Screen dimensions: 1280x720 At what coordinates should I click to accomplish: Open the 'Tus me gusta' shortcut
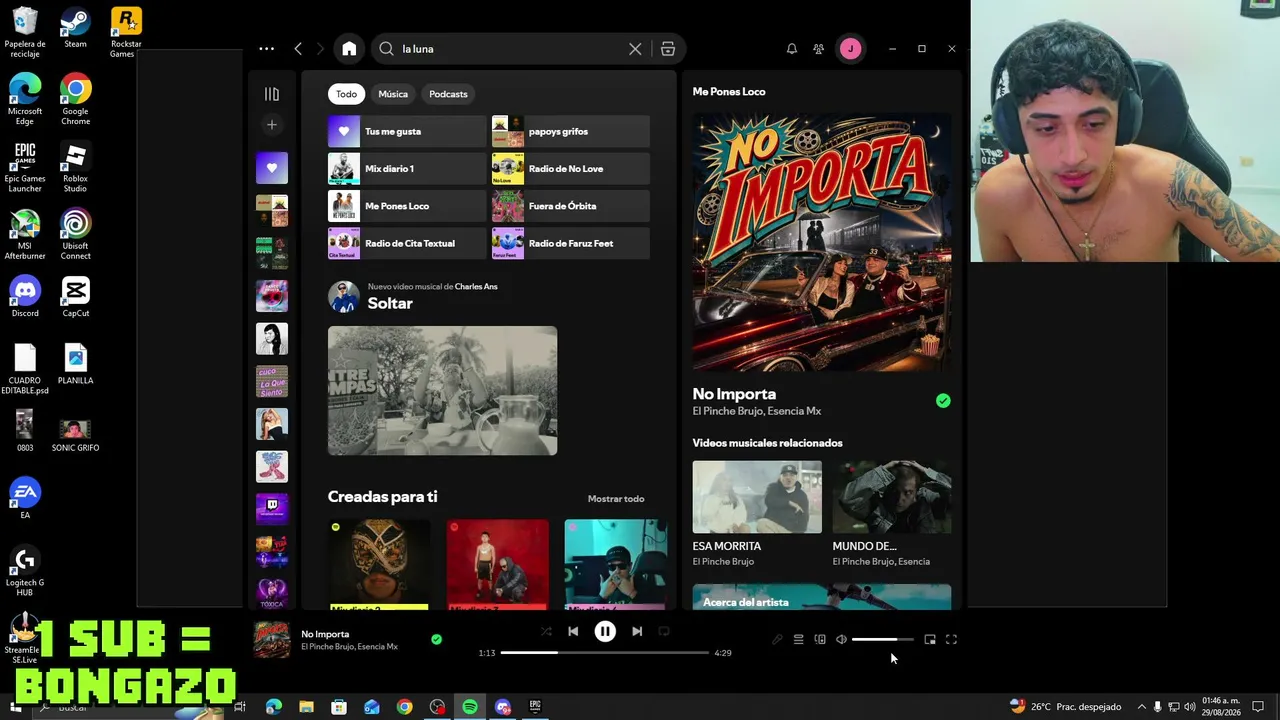coord(407,131)
